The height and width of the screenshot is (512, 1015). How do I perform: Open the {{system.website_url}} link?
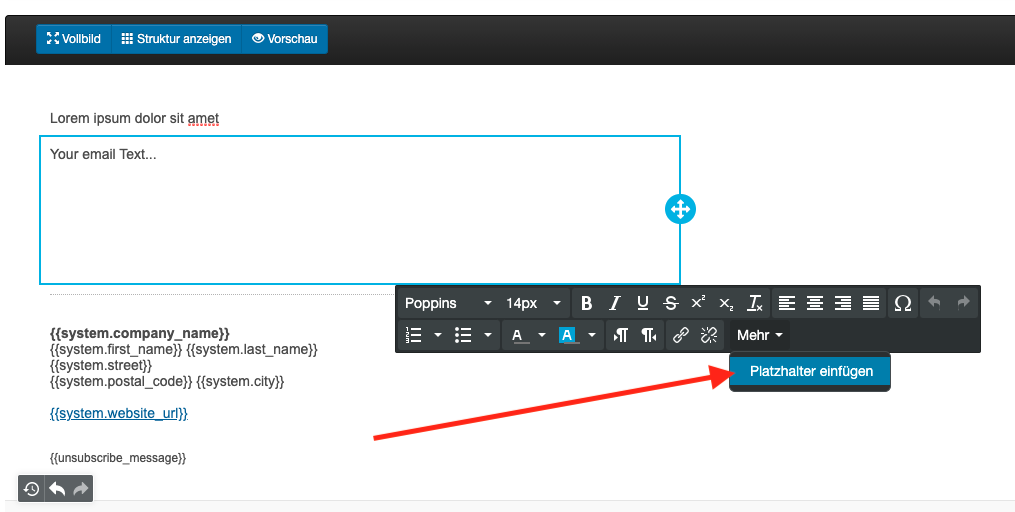pyautogui.click(x=118, y=413)
